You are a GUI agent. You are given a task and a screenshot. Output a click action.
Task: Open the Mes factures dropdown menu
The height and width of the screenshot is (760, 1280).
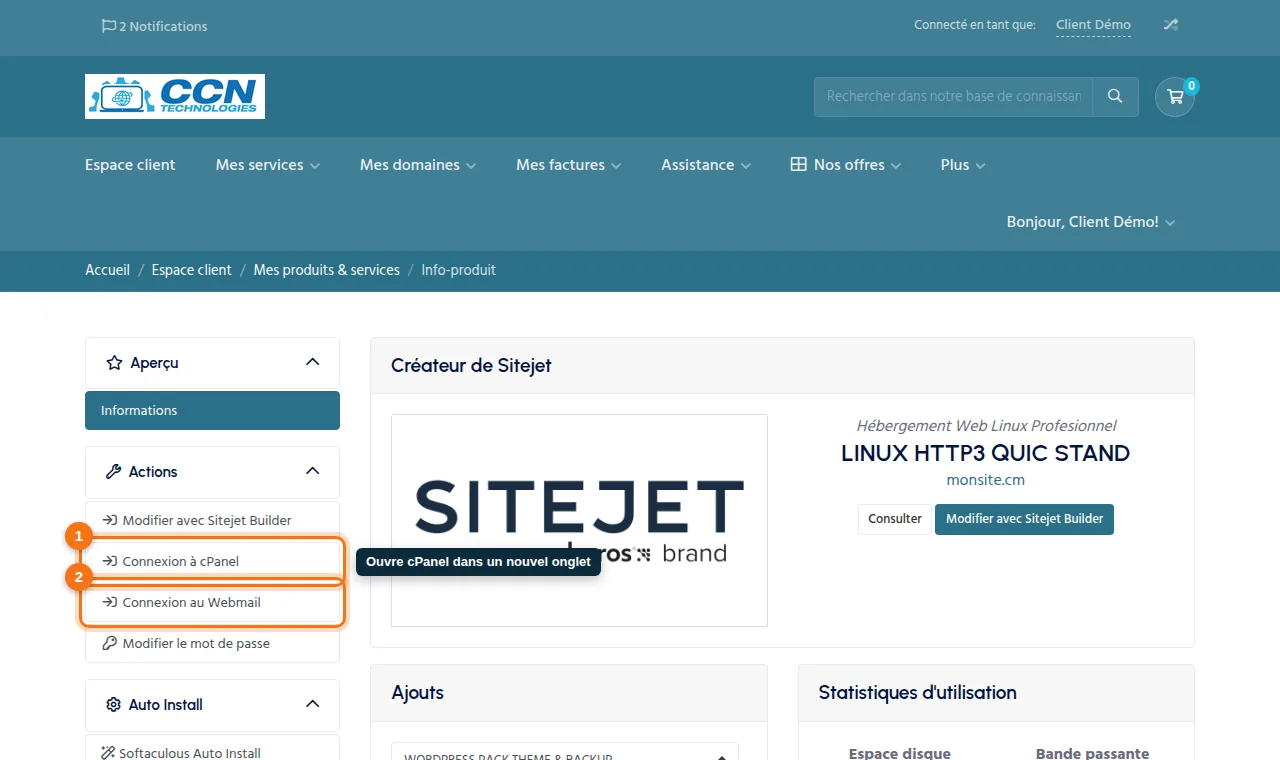[x=569, y=165]
